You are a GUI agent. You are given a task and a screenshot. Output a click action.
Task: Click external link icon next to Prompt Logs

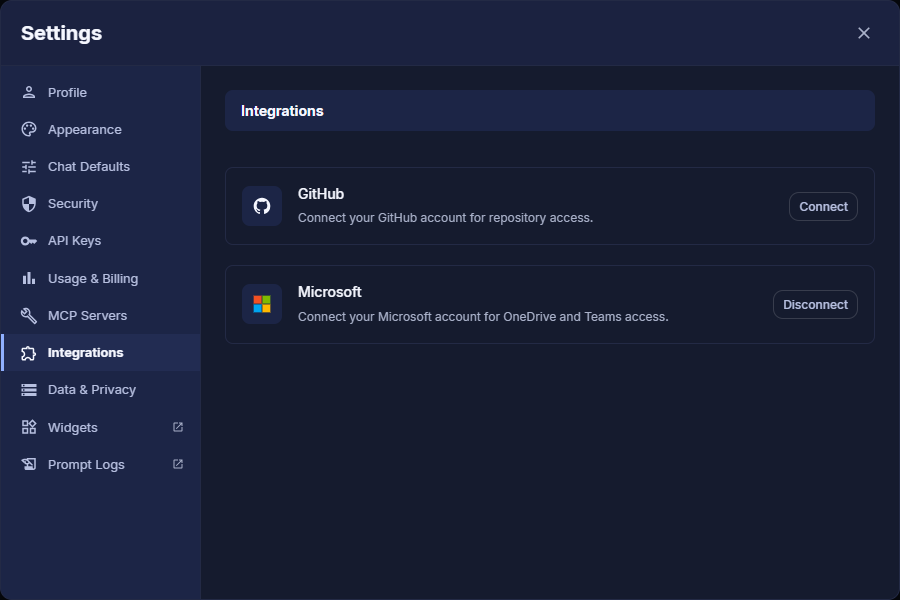[178, 464]
